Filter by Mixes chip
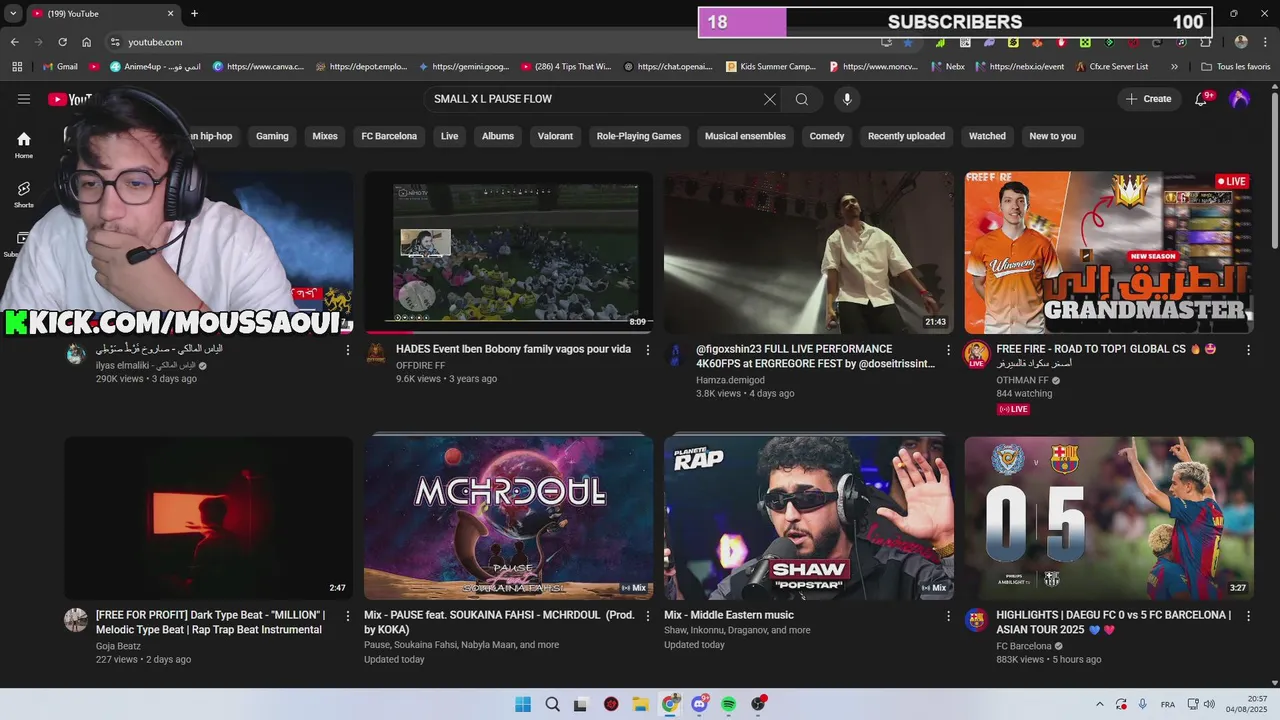1280x720 pixels. (x=325, y=136)
